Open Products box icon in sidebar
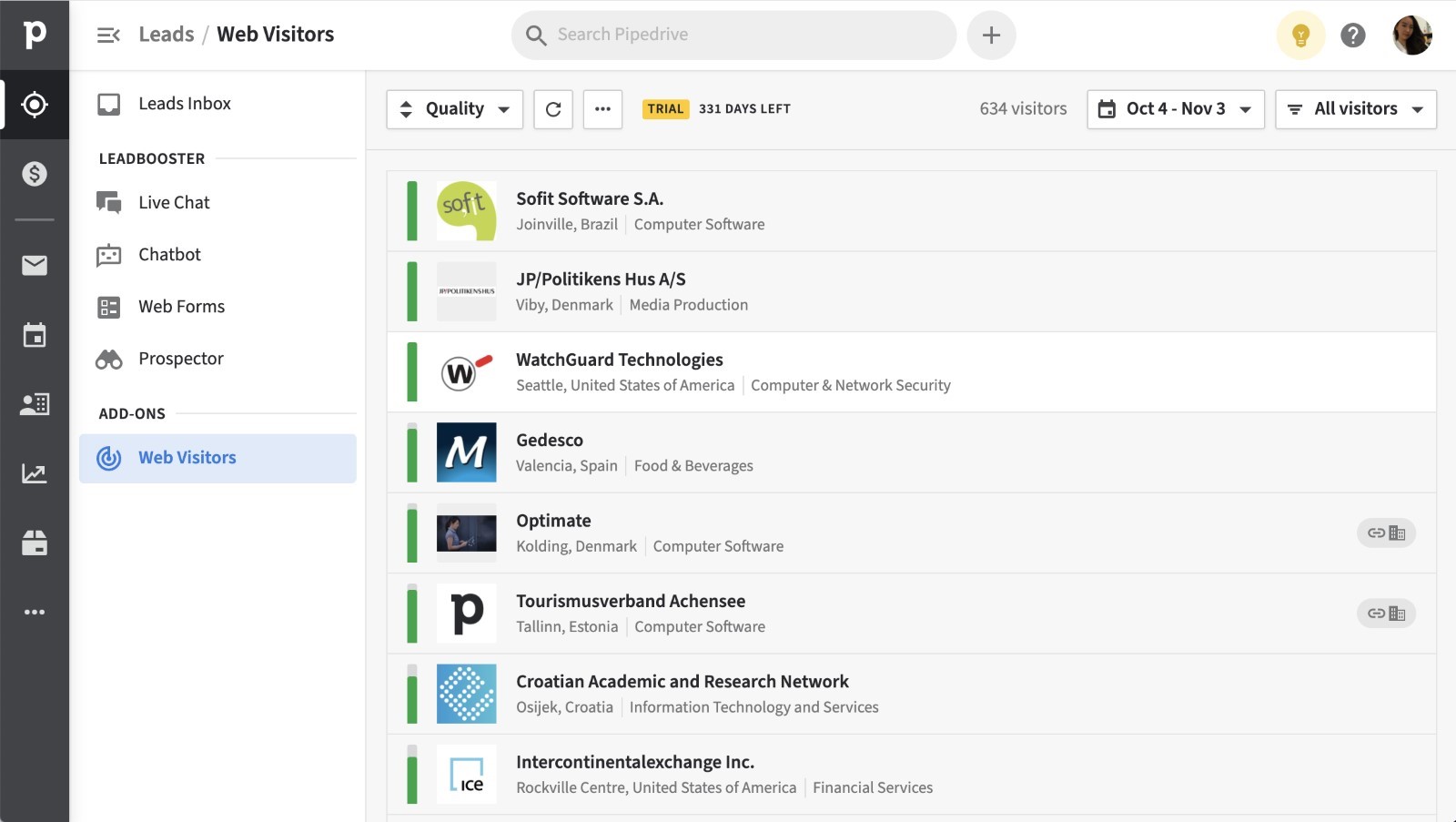 click(35, 543)
